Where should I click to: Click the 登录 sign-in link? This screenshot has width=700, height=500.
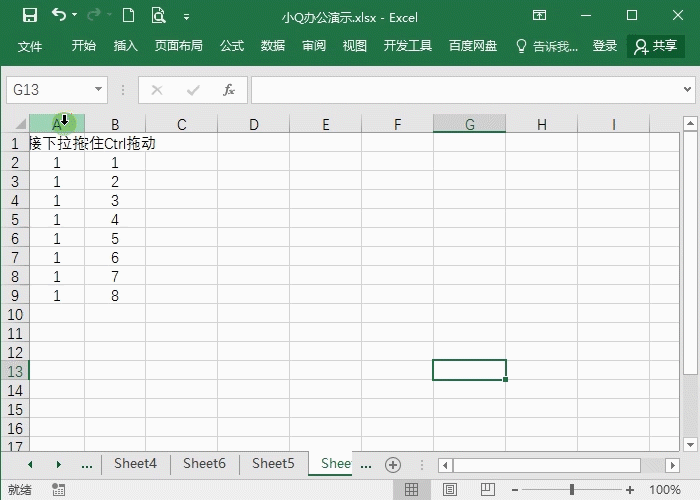pyautogui.click(x=605, y=46)
